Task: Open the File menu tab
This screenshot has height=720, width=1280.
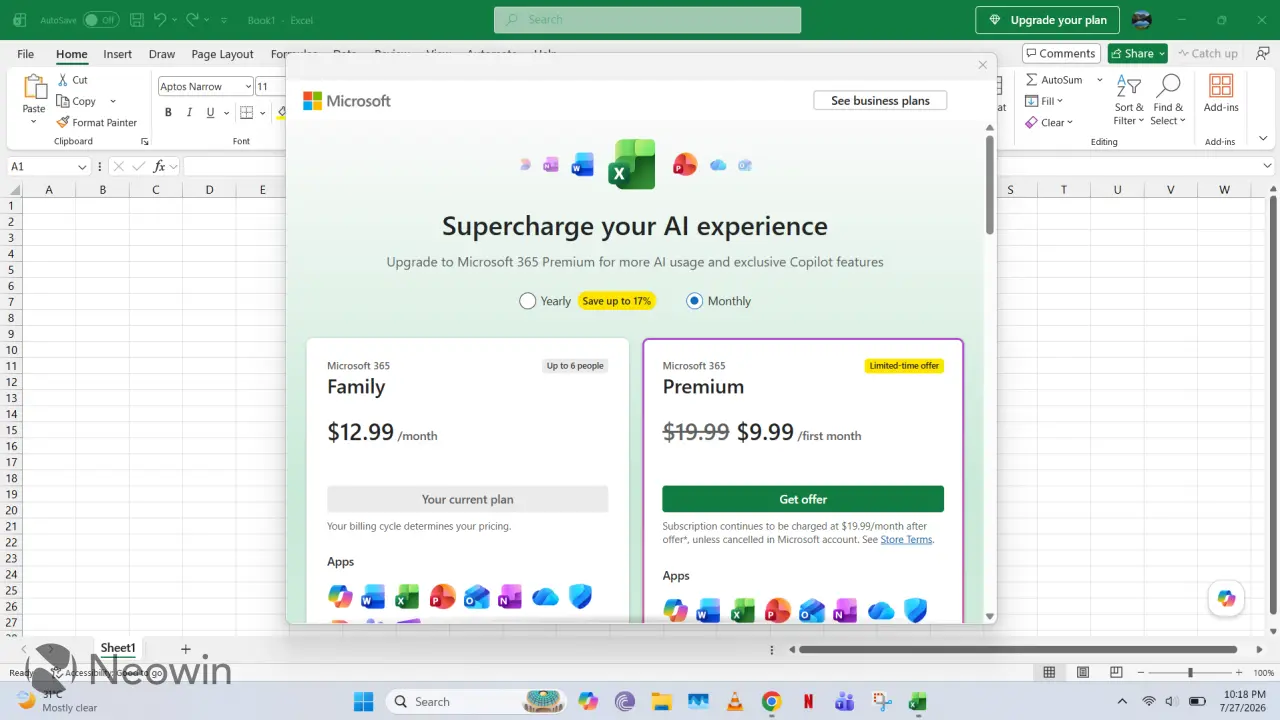Action: pyautogui.click(x=25, y=54)
